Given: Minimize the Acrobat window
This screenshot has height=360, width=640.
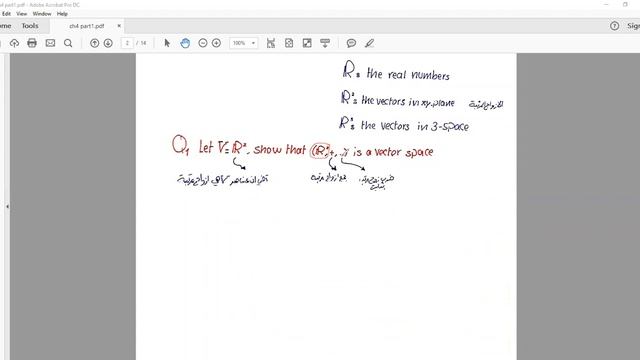Looking at the screenshot, I should point(606,4).
